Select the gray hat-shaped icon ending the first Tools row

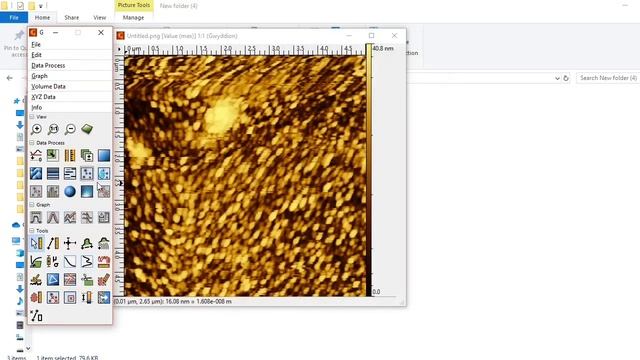tap(104, 244)
